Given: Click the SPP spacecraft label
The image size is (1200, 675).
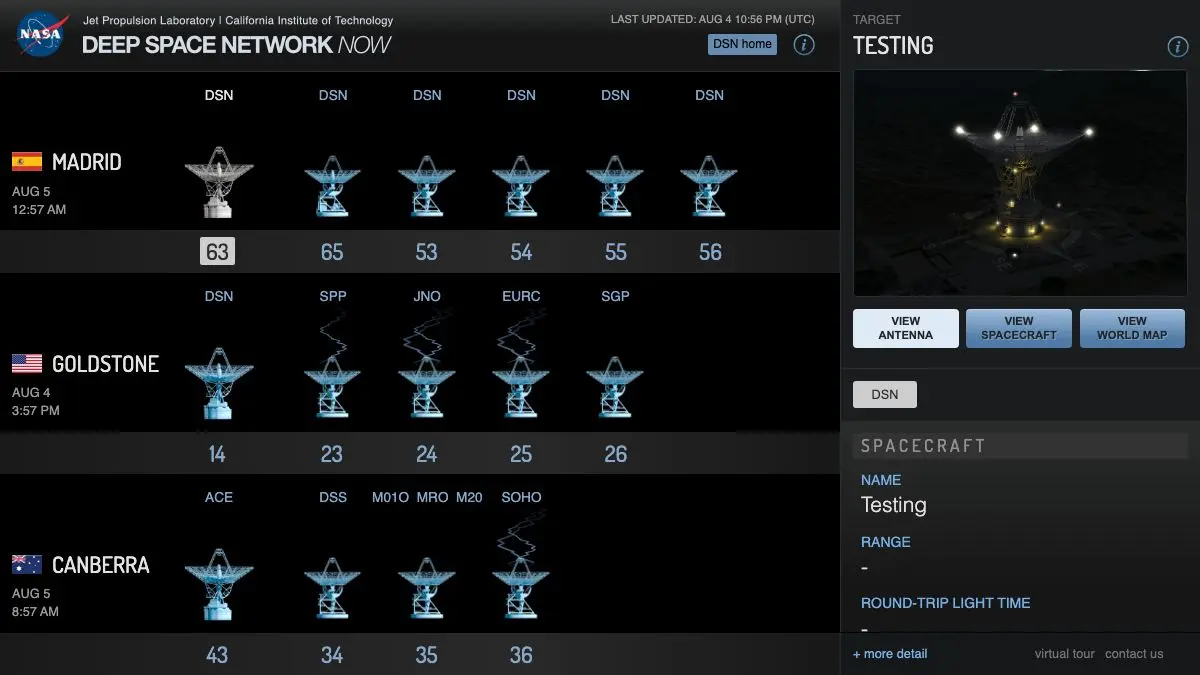Looking at the screenshot, I should click(333, 296).
